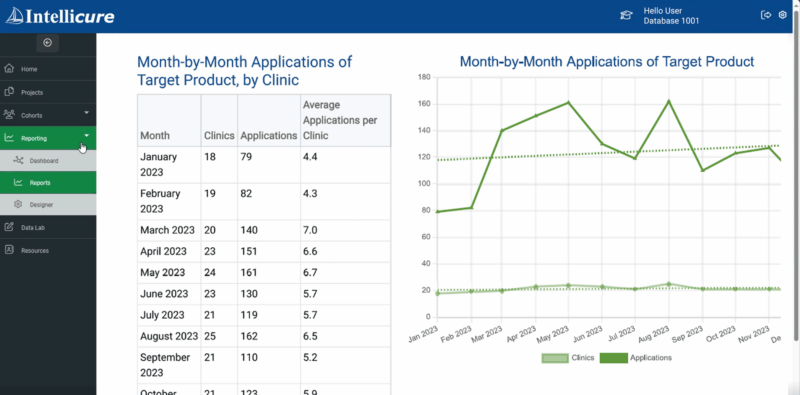The image size is (800, 395).
Task: Click the Applications column header
Action: click(x=269, y=120)
